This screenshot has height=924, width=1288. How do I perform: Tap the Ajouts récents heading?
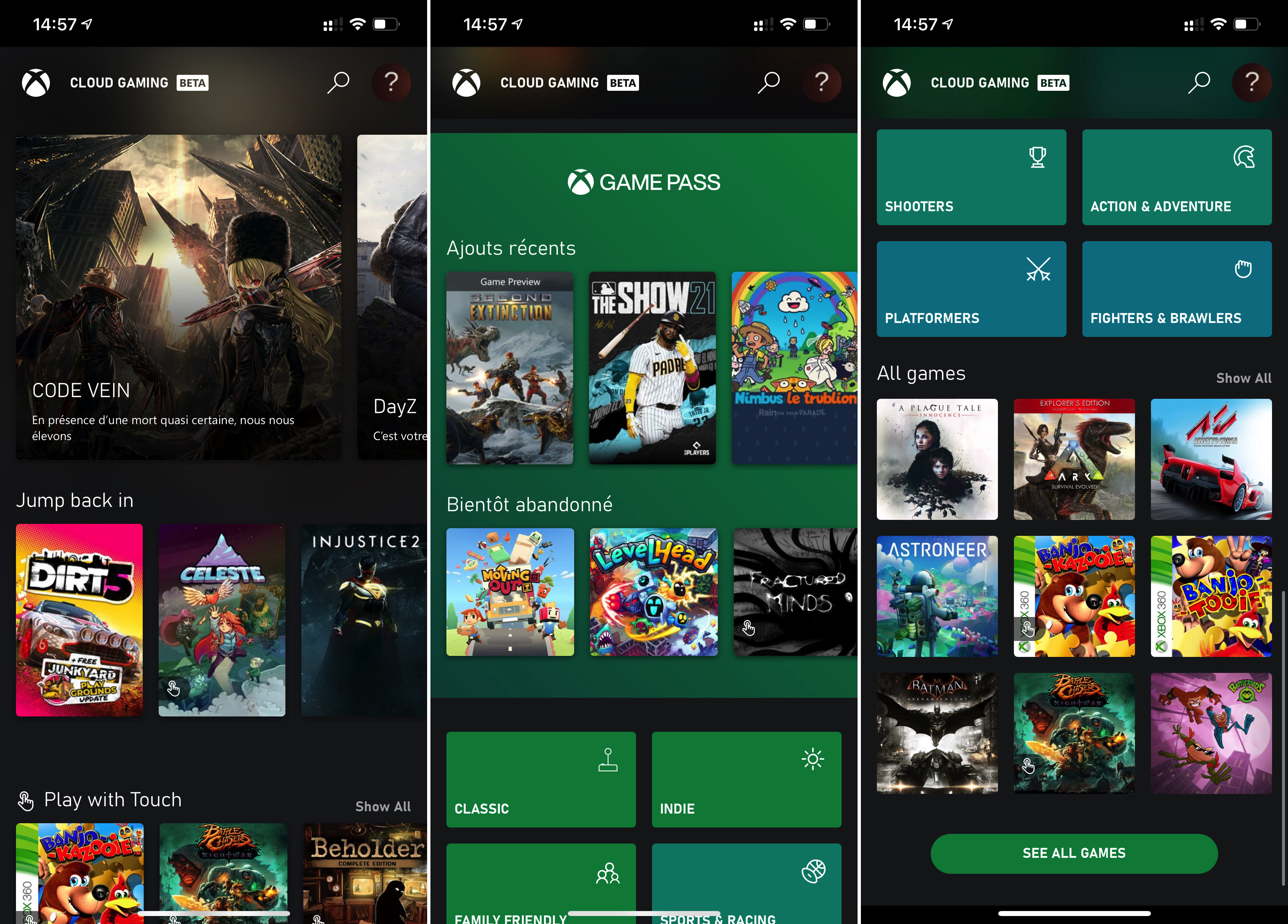pyautogui.click(x=511, y=248)
